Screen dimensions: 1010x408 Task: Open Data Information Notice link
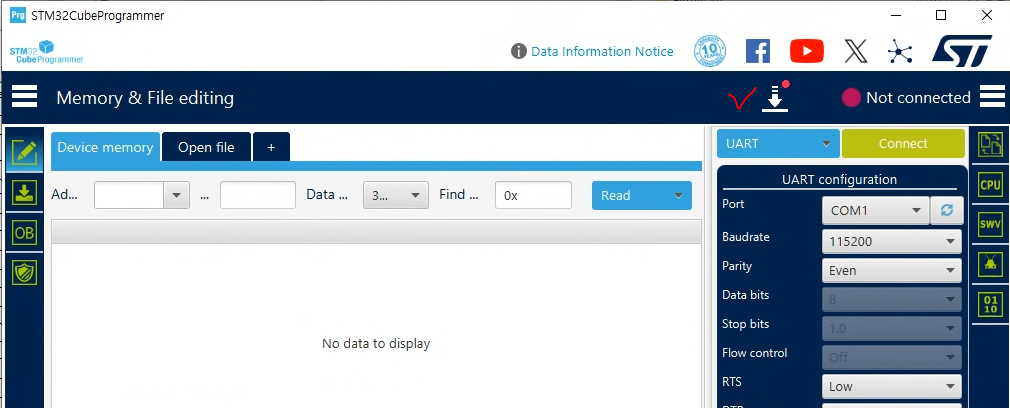tap(602, 52)
